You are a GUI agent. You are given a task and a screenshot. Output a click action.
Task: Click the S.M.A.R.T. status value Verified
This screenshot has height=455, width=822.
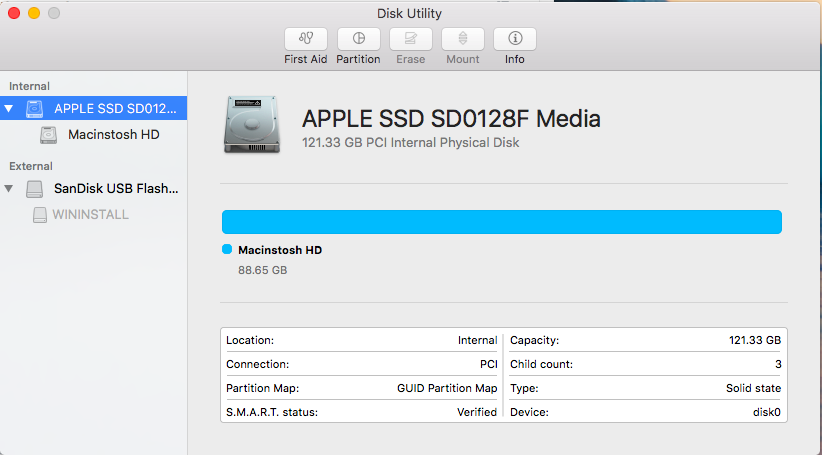(x=477, y=413)
